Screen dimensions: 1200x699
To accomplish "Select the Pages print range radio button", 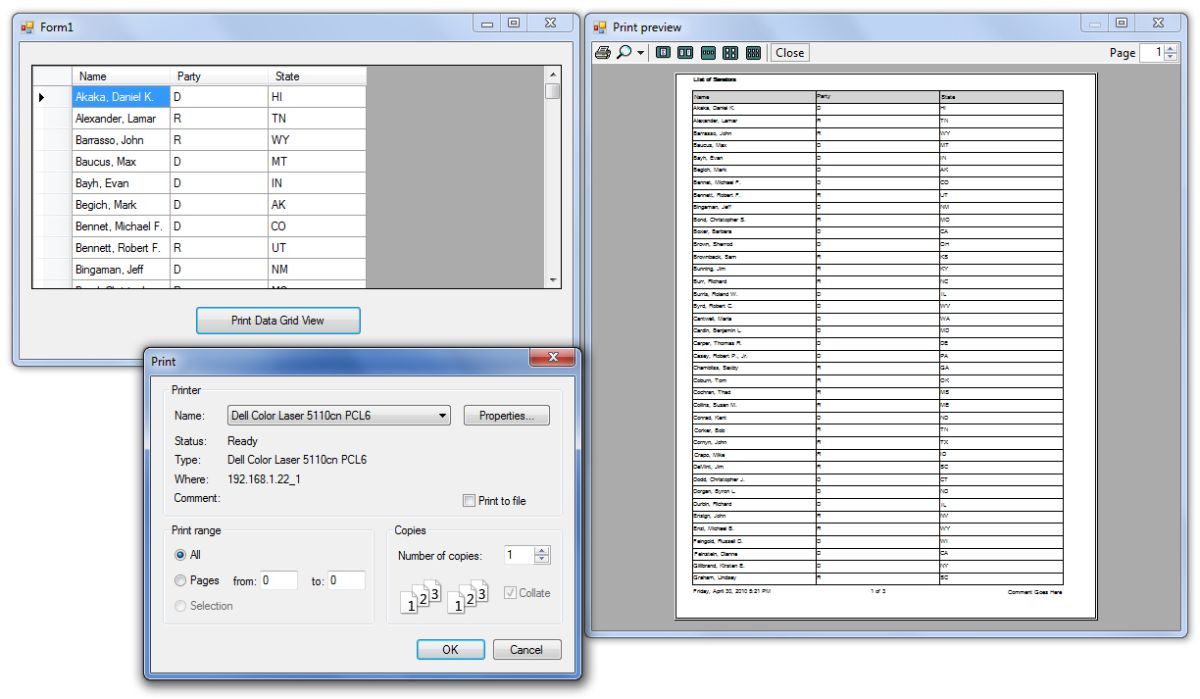I will pyautogui.click(x=180, y=580).
